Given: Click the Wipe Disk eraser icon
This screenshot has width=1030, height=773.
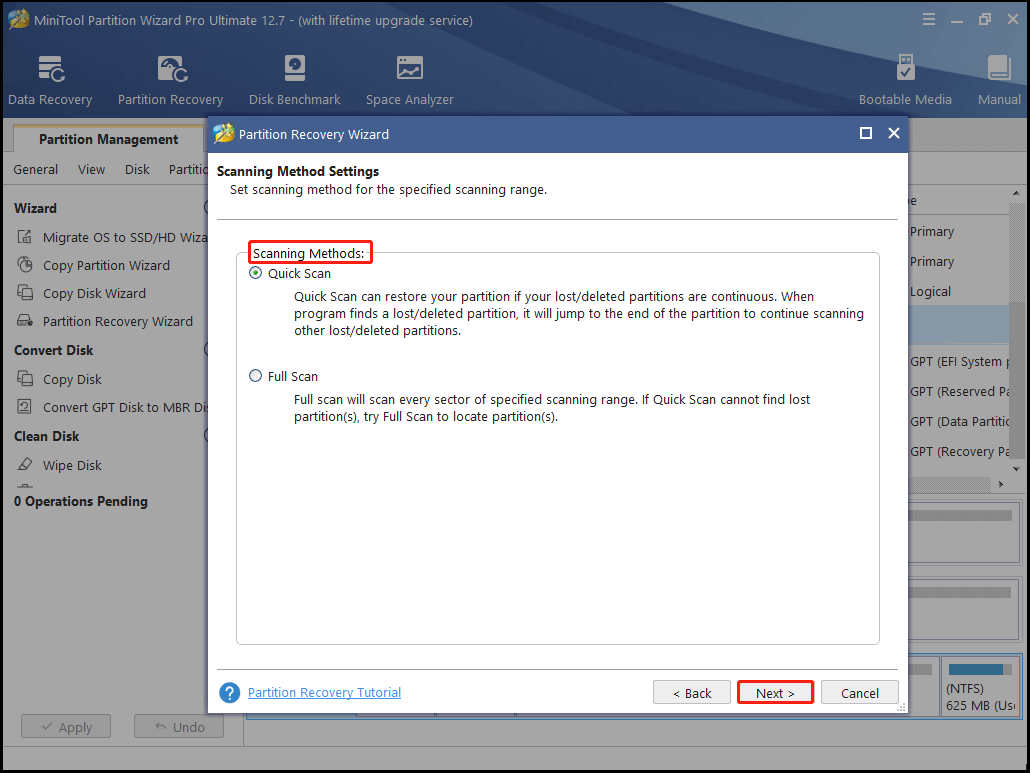Looking at the screenshot, I should coord(25,465).
